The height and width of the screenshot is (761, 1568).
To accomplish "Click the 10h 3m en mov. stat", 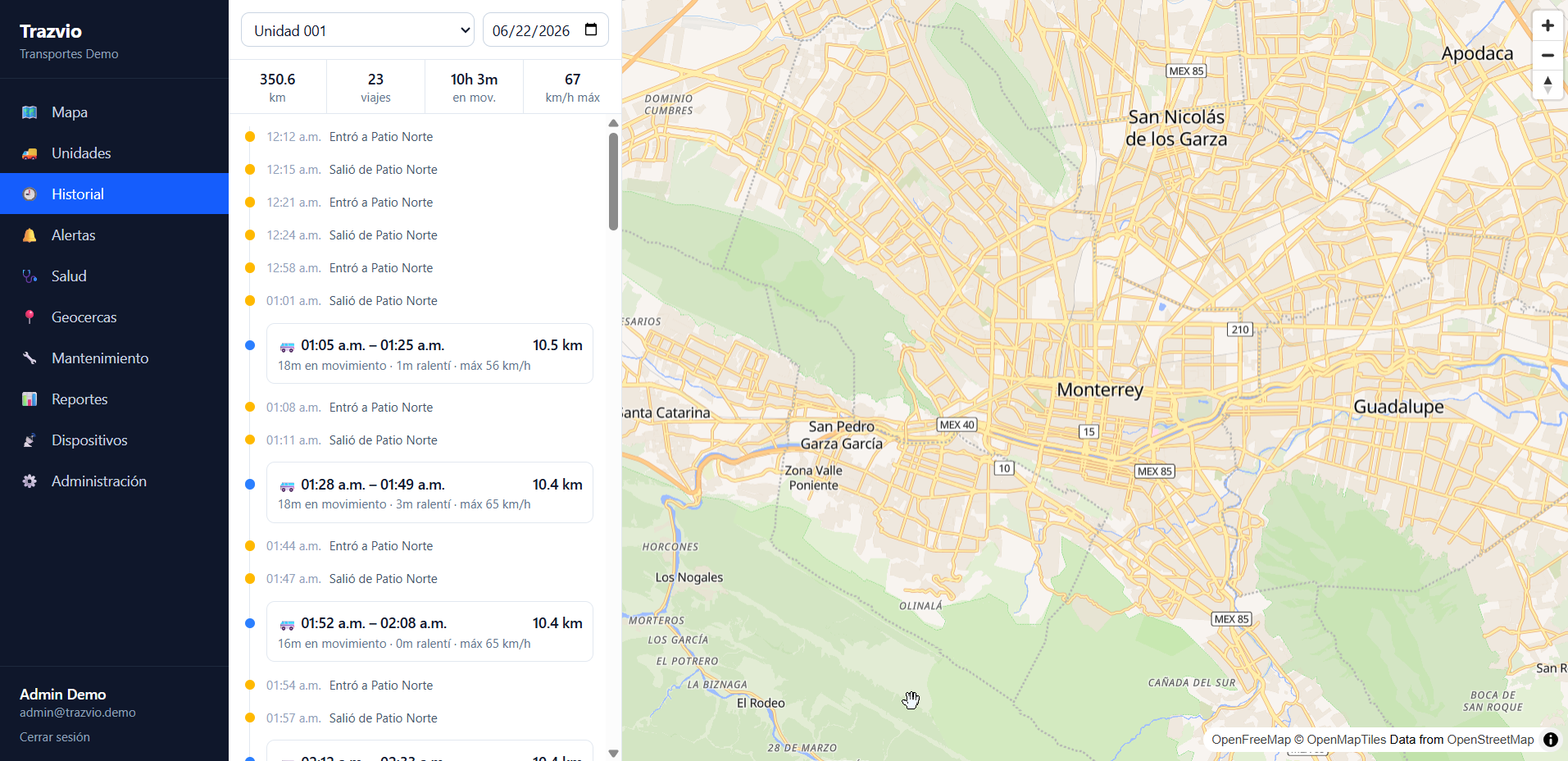I will 474,87.
